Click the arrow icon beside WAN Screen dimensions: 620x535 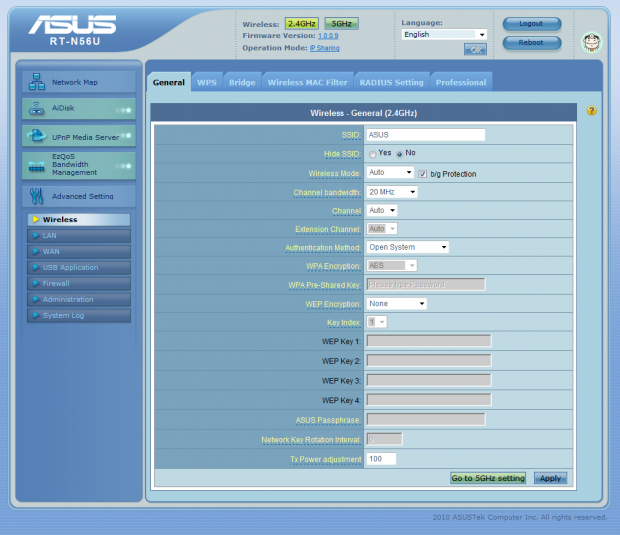(x=36, y=251)
